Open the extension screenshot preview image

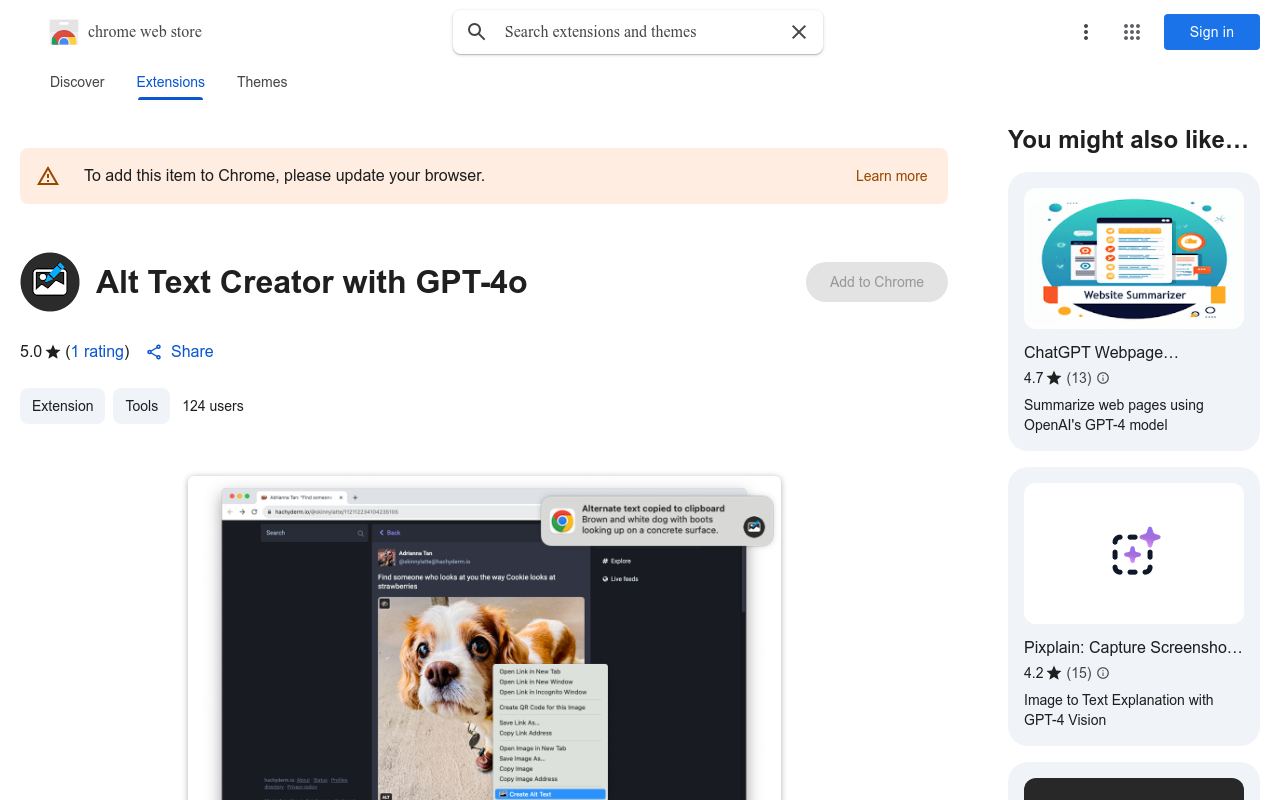click(484, 638)
